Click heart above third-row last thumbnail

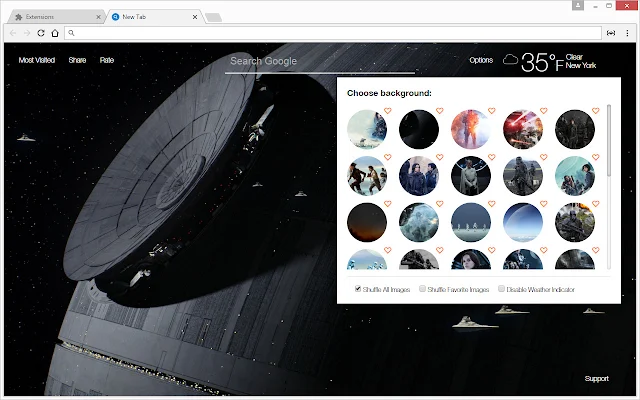[596, 204]
